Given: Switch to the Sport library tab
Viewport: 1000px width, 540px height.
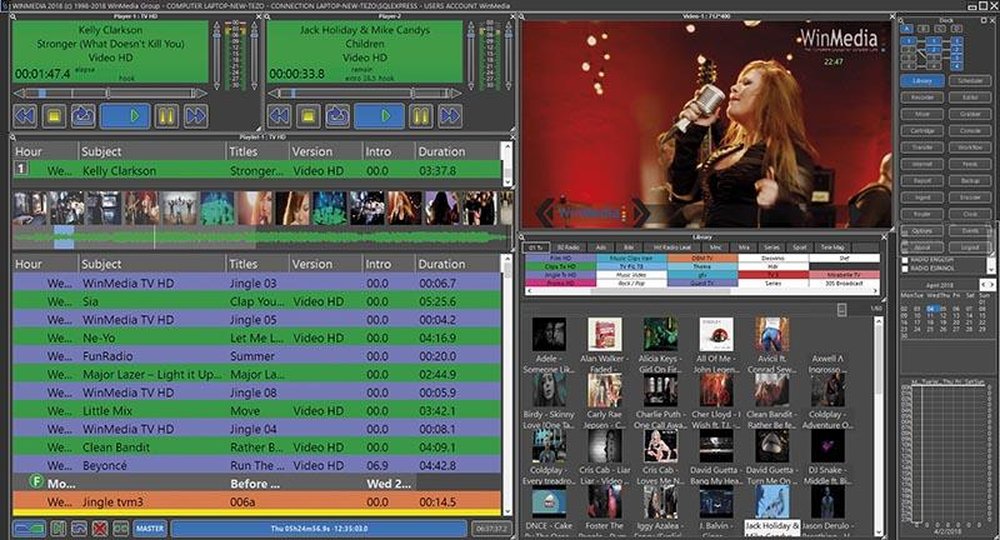Looking at the screenshot, I should (800, 247).
